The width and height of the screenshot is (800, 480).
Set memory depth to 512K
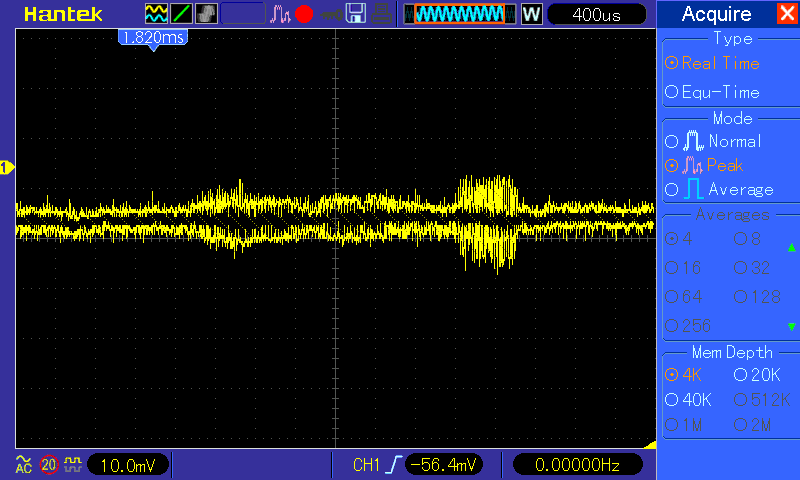point(762,399)
